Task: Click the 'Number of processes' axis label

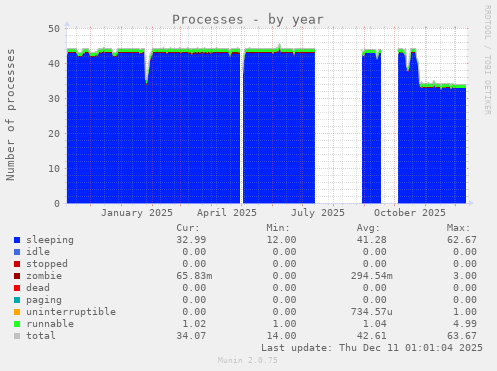Action: pyautogui.click(x=11, y=115)
